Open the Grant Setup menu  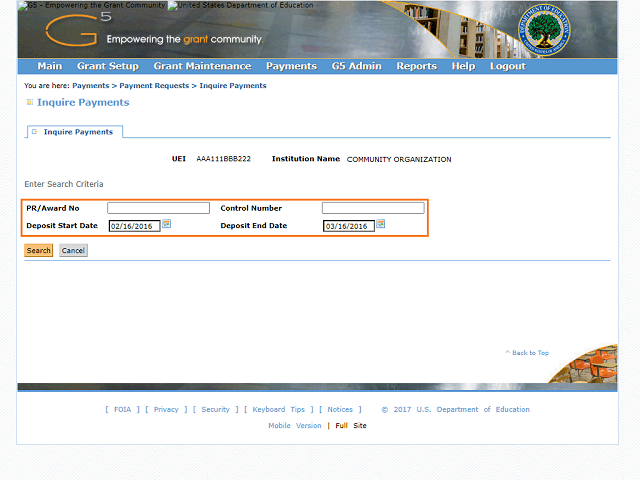tap(108, 66)
